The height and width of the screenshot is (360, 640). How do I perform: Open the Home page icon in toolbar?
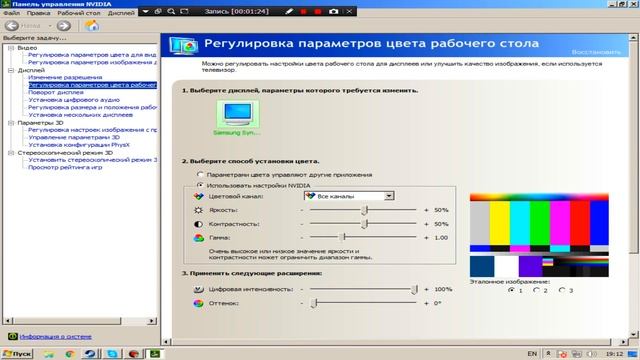(x=92, y=26)
